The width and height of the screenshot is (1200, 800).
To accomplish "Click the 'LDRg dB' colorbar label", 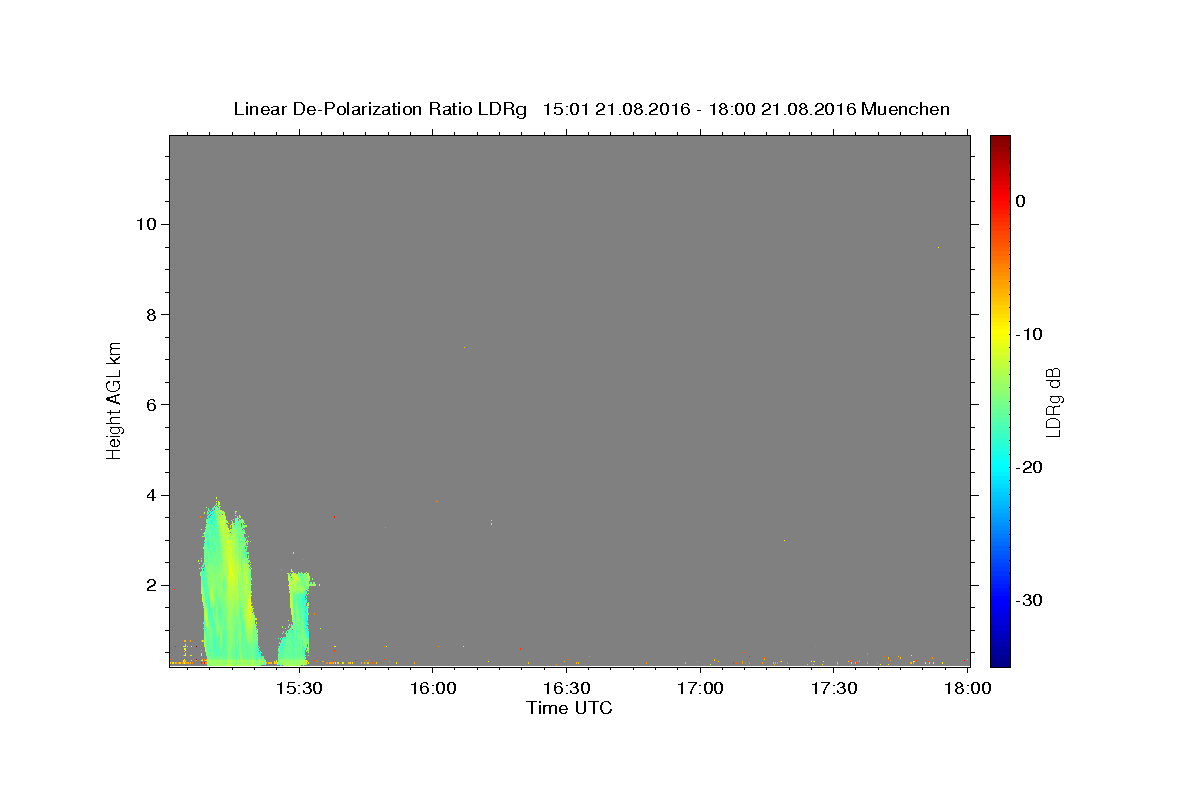I will coord(1053,402).
